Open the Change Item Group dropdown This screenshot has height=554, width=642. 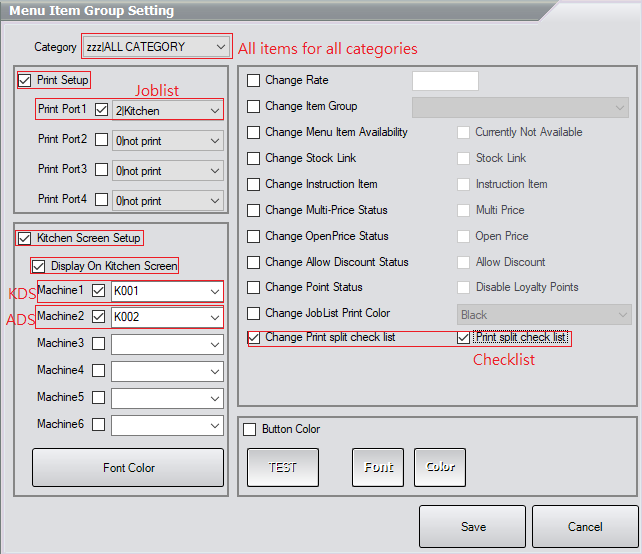(x=520, y=107)
